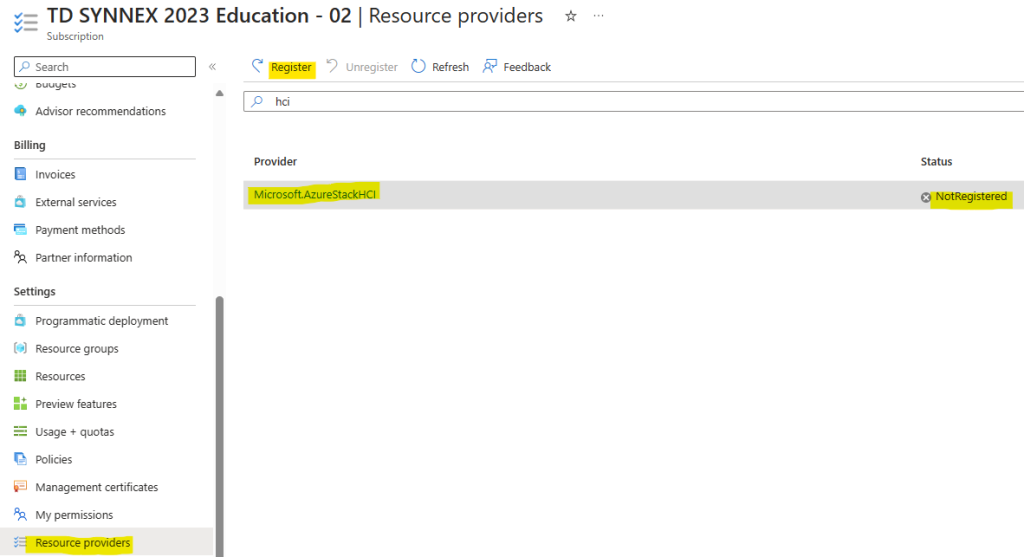Open Usage + quotas
The width and height of the screenshot is (1024, 557).
pos(74,432)
